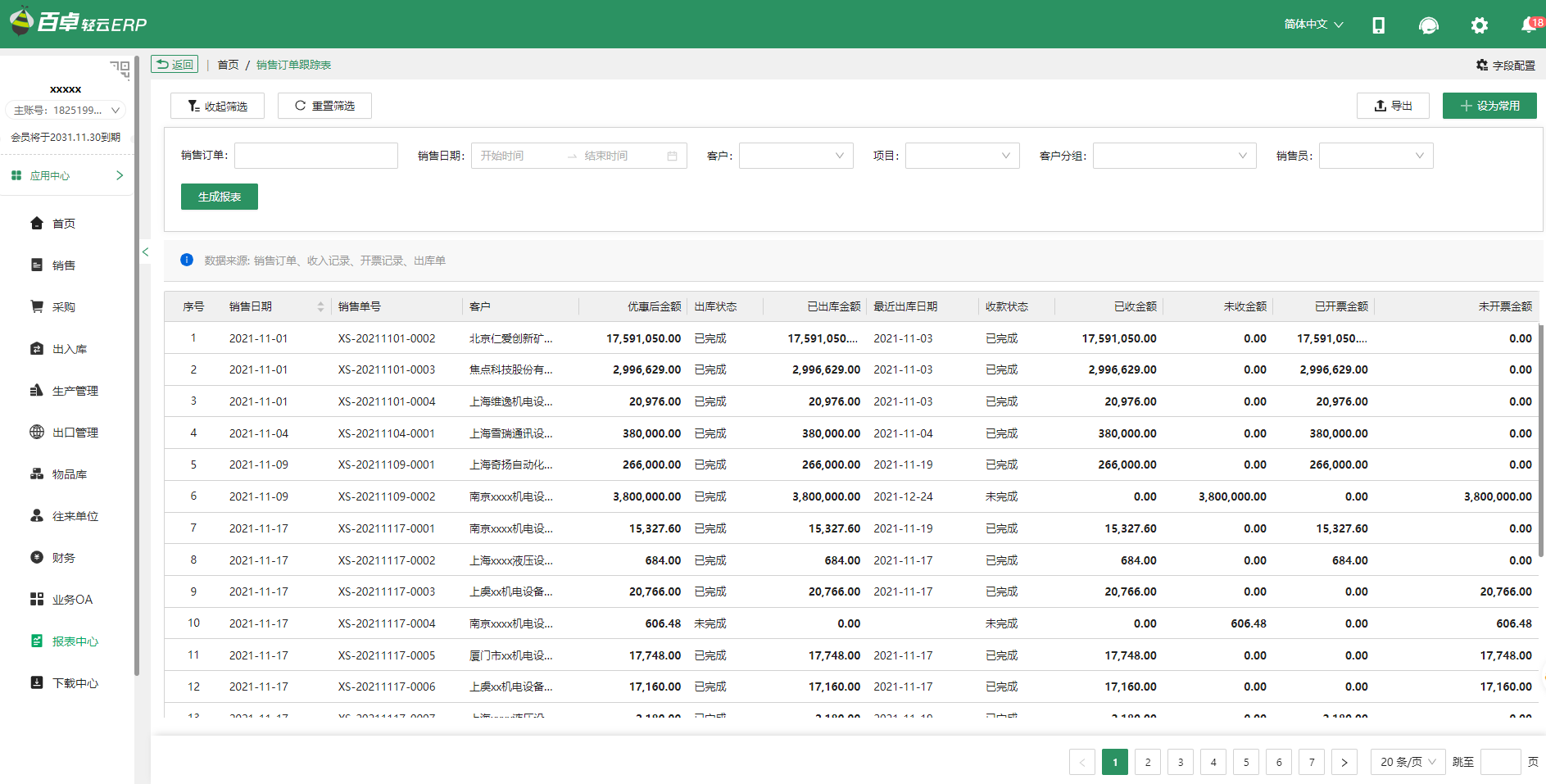
Task: Open language dropdown 简体中文
Action: pos(1313,25)
